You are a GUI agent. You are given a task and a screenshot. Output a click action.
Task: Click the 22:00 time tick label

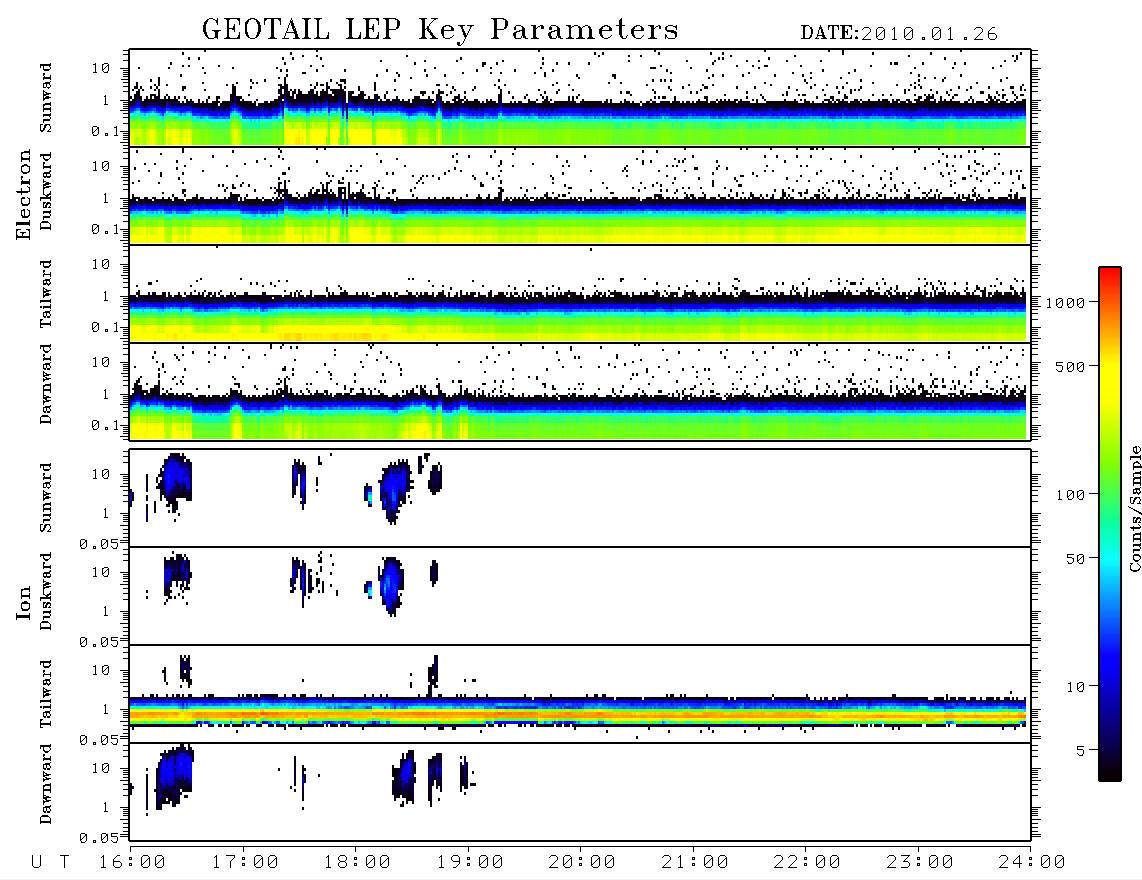(807, 862)
